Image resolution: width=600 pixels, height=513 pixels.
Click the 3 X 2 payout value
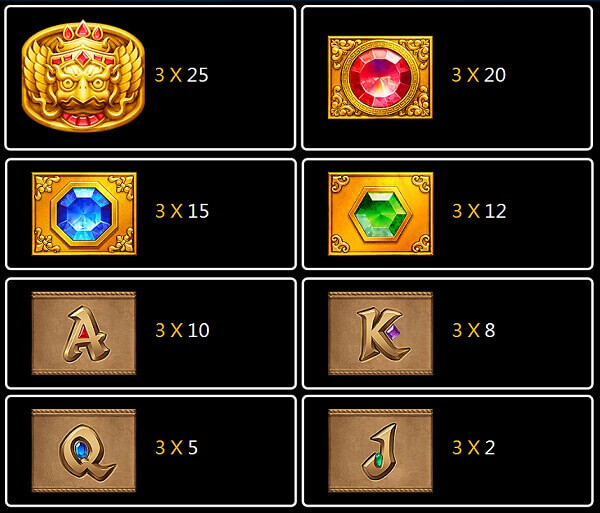click(474, 447)
